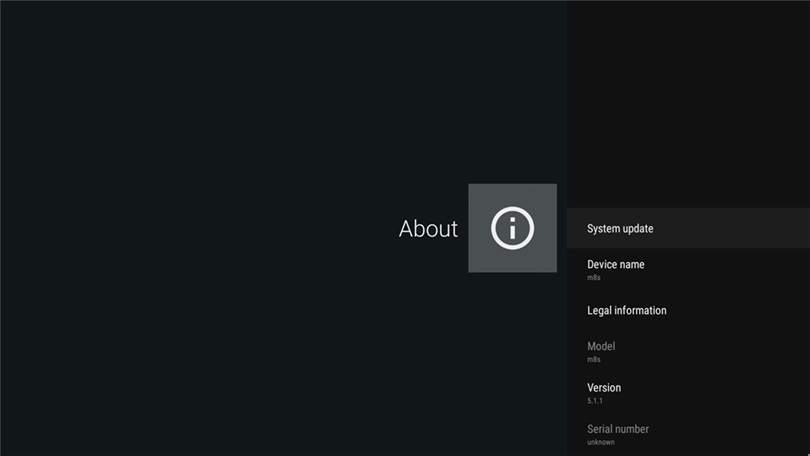Tap the letter i inside the info circle
The height and width of the screenshot is (456, 810).
click(x=512, y=229)
